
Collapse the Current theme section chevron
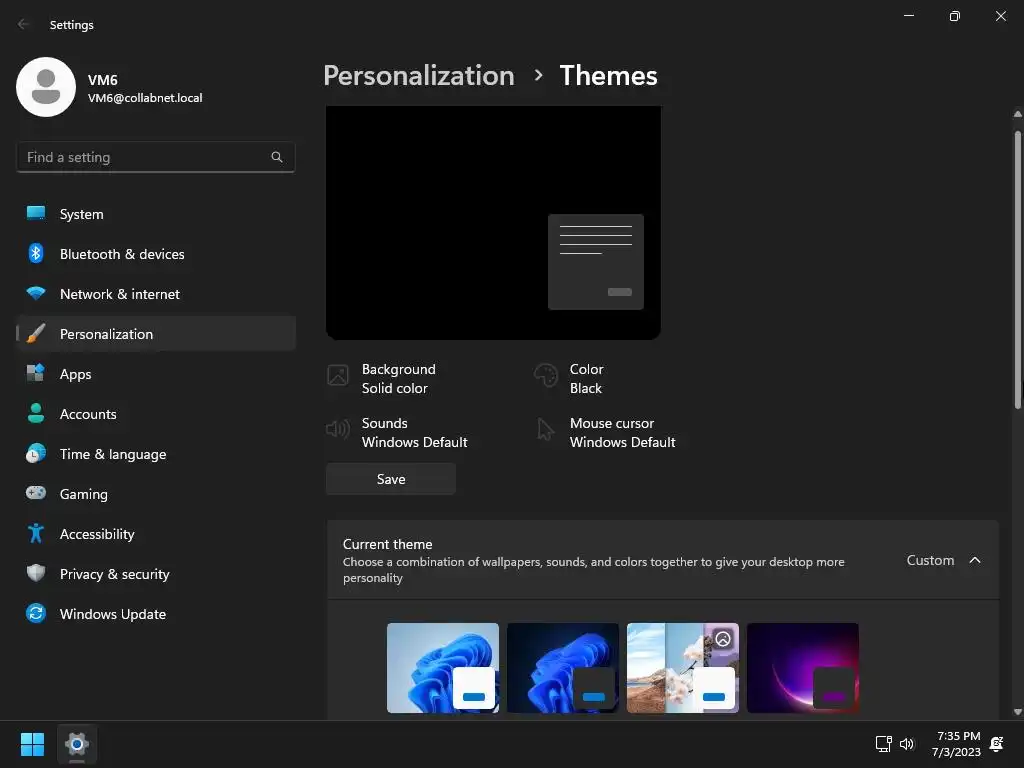(x=975, y=560)
